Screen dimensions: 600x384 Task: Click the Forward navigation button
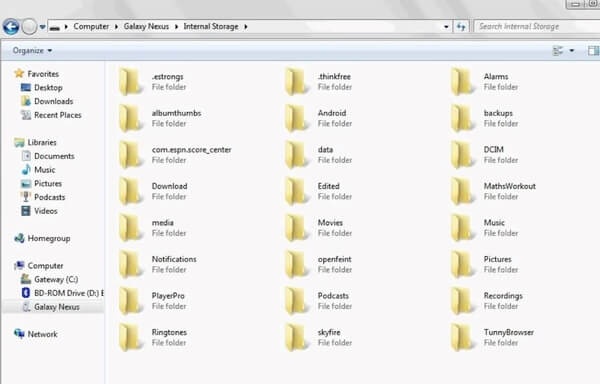pyautogui.click(x=29, y=27)
